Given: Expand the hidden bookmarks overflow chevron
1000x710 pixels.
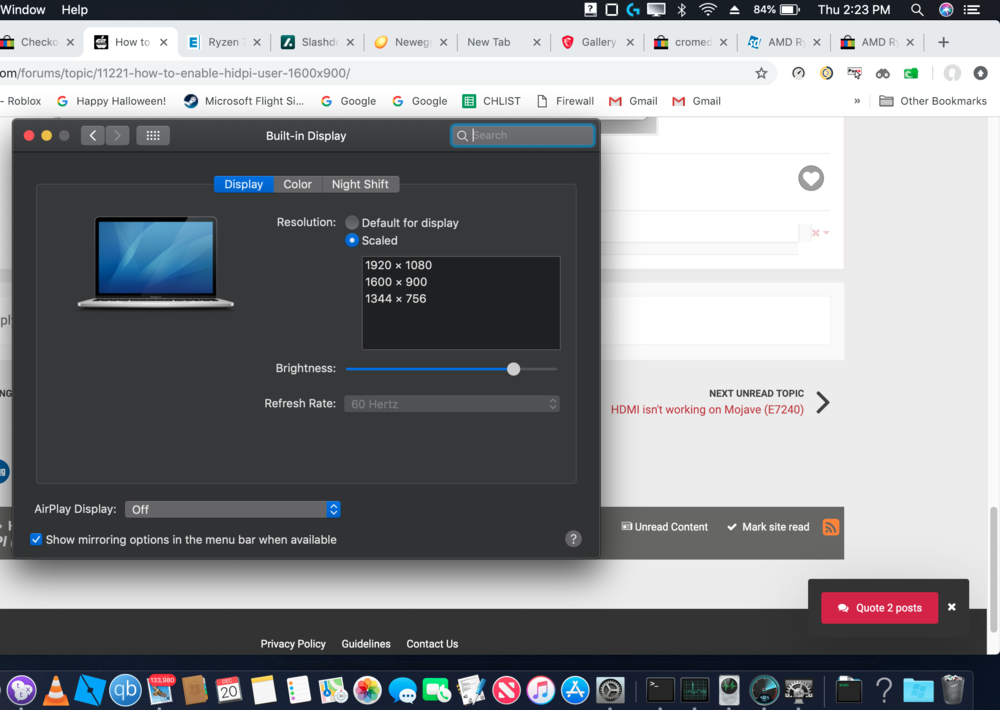Looking at the screenshot, I should (x=856, y=101).
